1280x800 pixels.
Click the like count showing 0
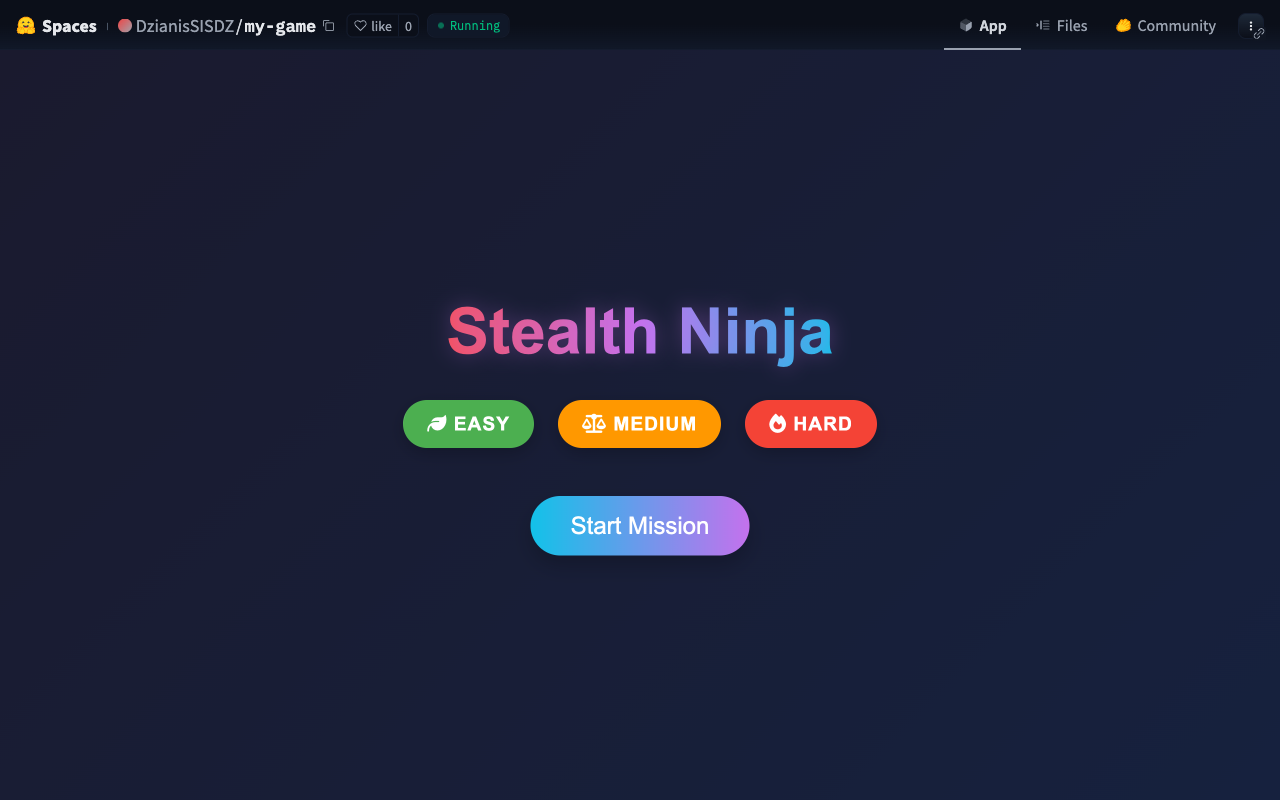coord(408,26)
